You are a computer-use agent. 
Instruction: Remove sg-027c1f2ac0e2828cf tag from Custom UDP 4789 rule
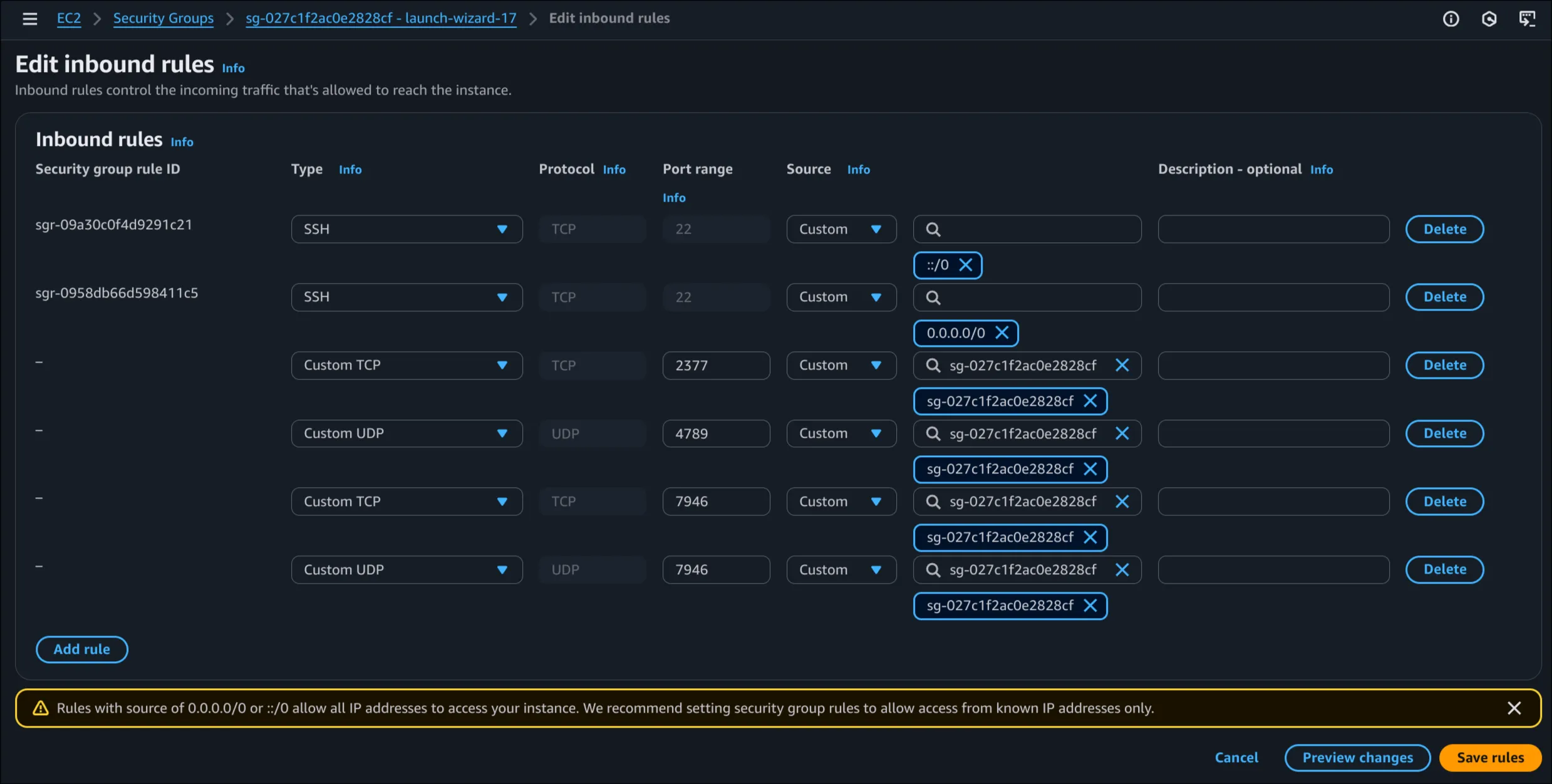point(1091,469)
